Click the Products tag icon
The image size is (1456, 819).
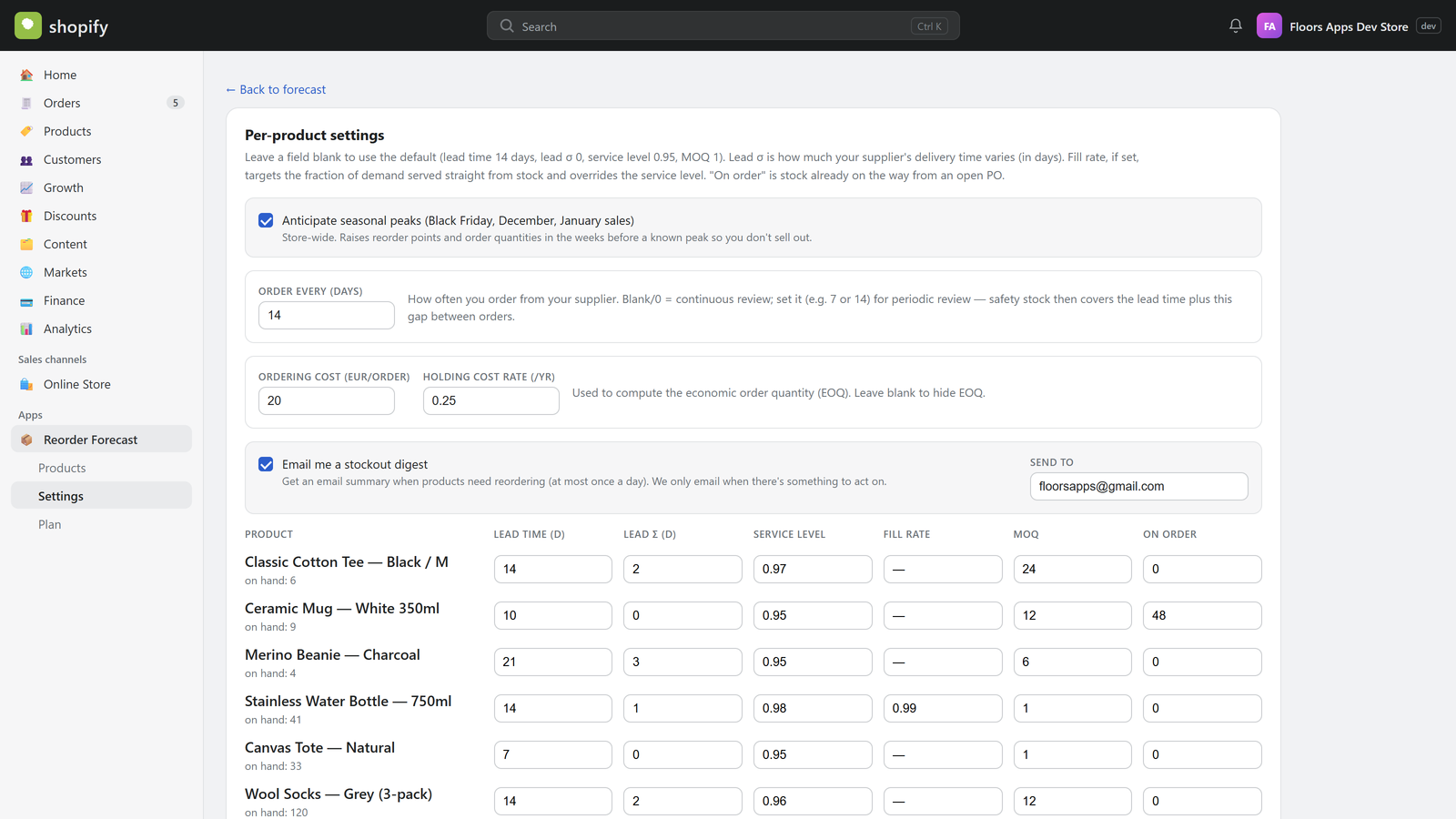click(26, 131)
